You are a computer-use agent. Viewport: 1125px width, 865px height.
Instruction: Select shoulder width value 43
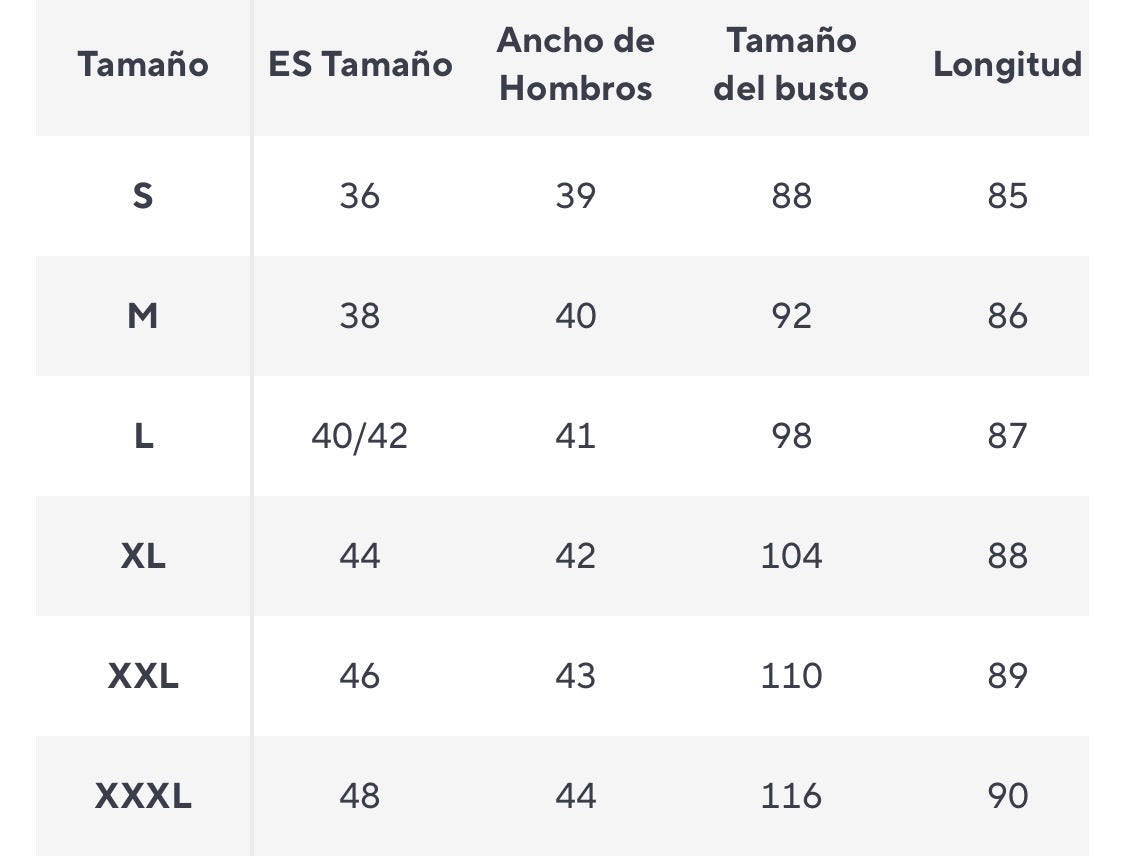(576, 676)
